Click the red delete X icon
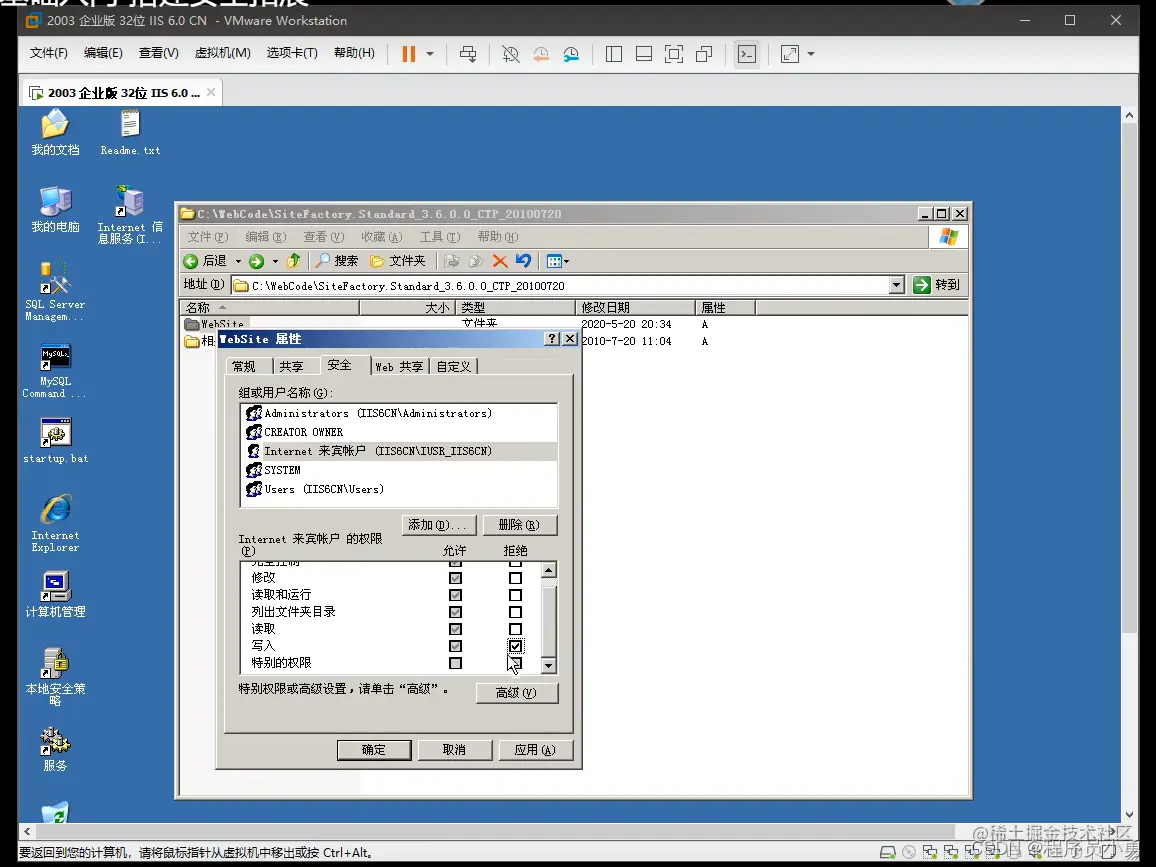The image size is (1156, 867). [500, 261]
